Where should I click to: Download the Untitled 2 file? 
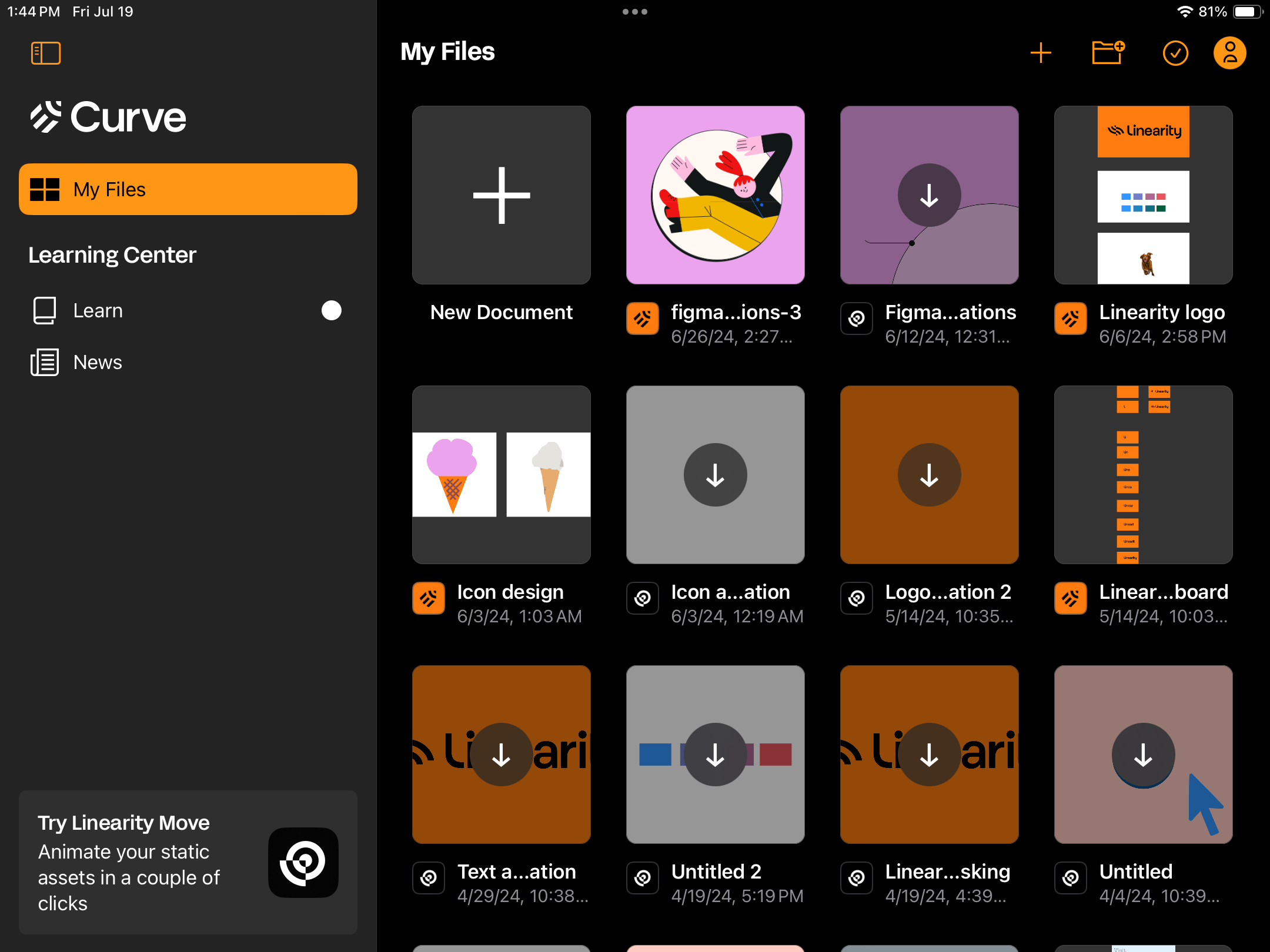click(716, 755)
